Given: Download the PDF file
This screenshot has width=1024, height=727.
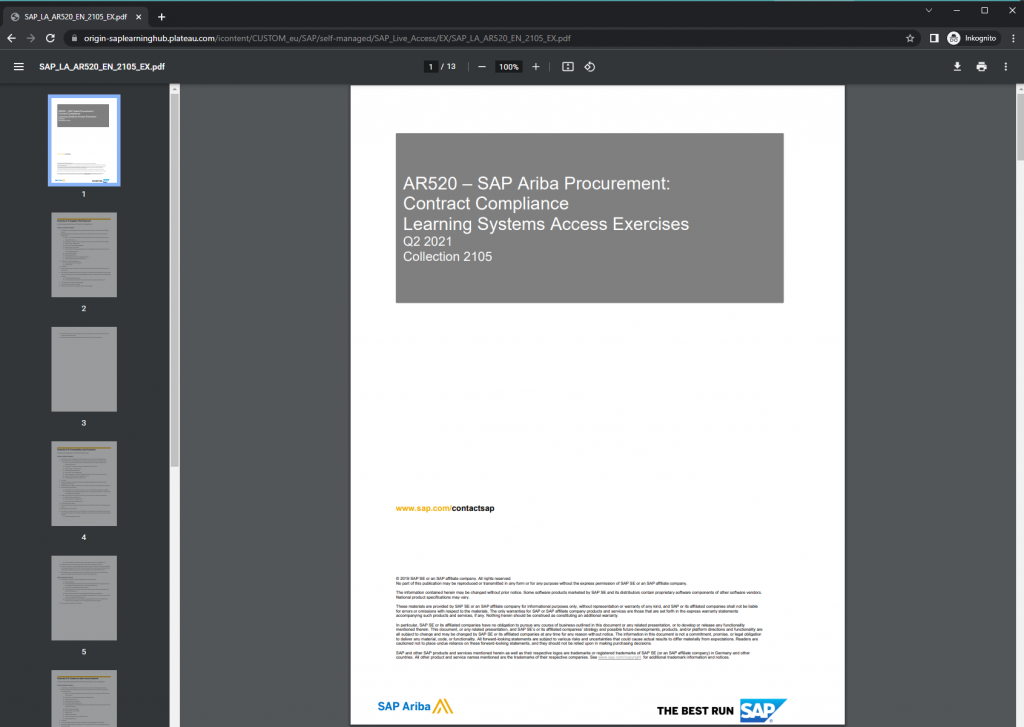Looking at the screenshot, I should point(957,67).
